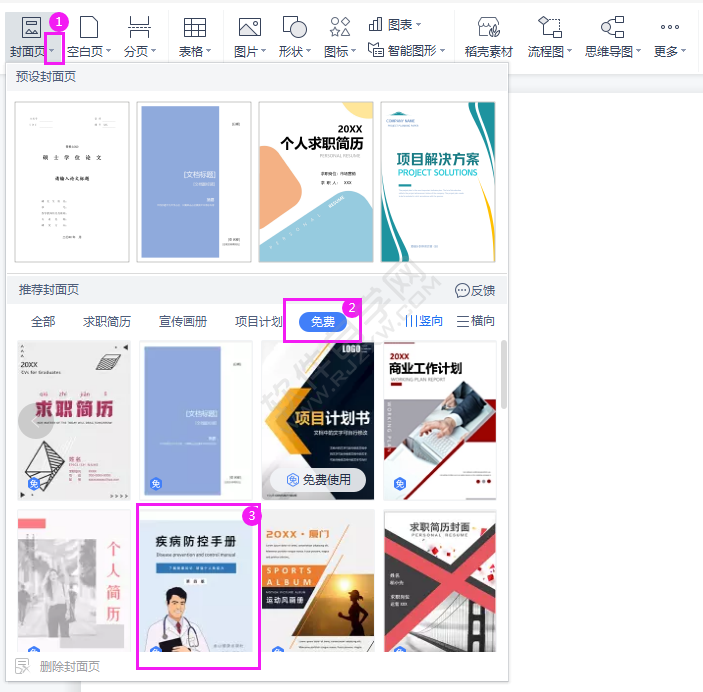Click the cover gallery vertical scrollbar

point(504,374)
